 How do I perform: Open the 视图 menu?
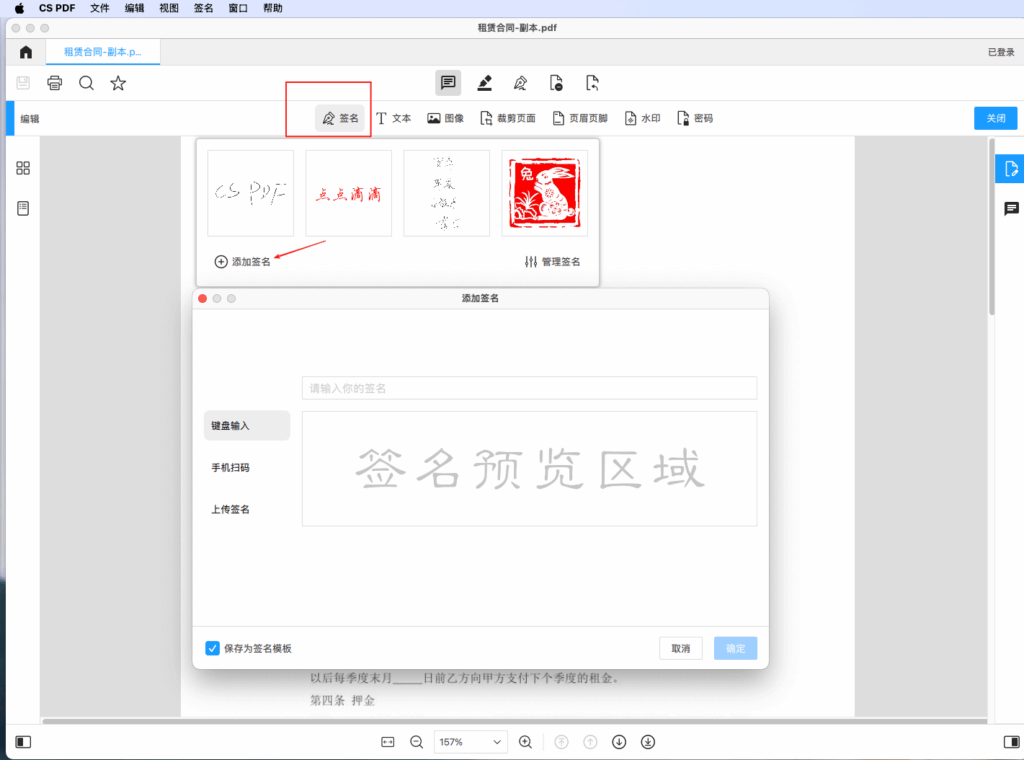coord(169,8)
